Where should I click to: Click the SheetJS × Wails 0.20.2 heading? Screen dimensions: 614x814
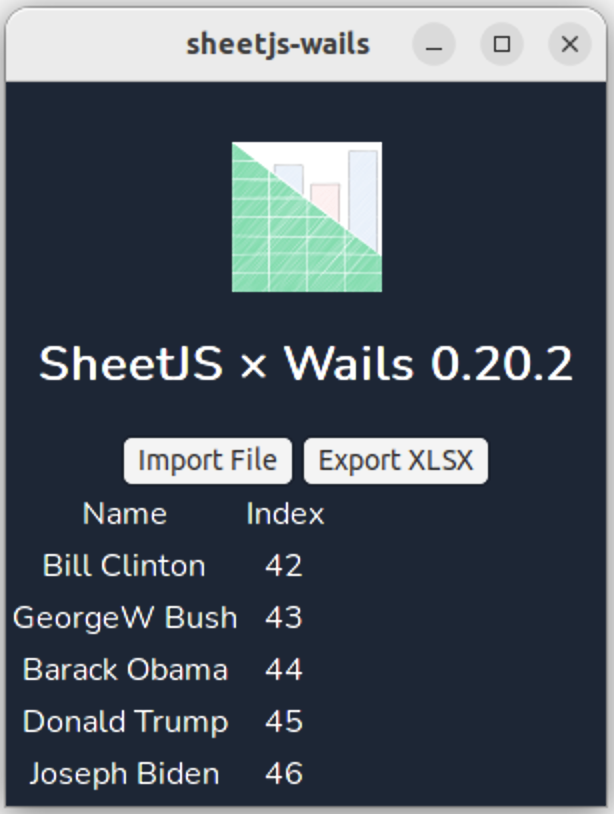point(306,365)
